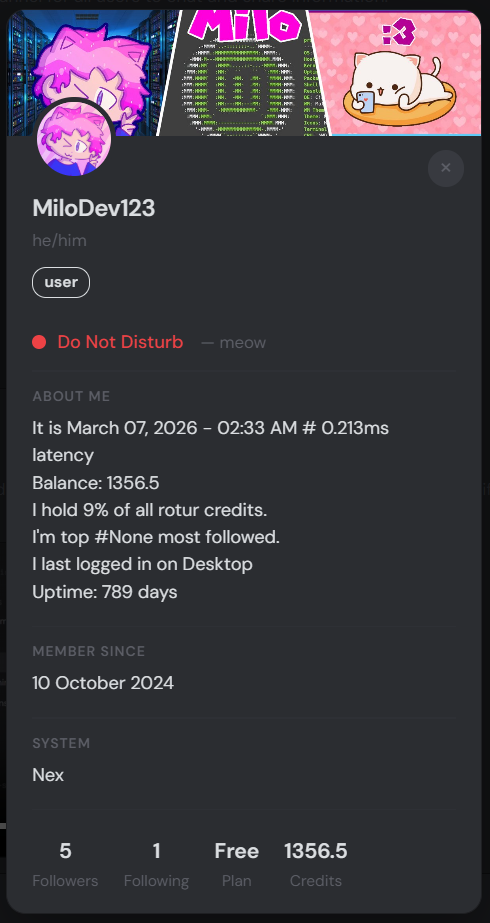Close the MiloDev123 profile card
The width and height of the screenshot is (490, 923).
pos(446,168)
